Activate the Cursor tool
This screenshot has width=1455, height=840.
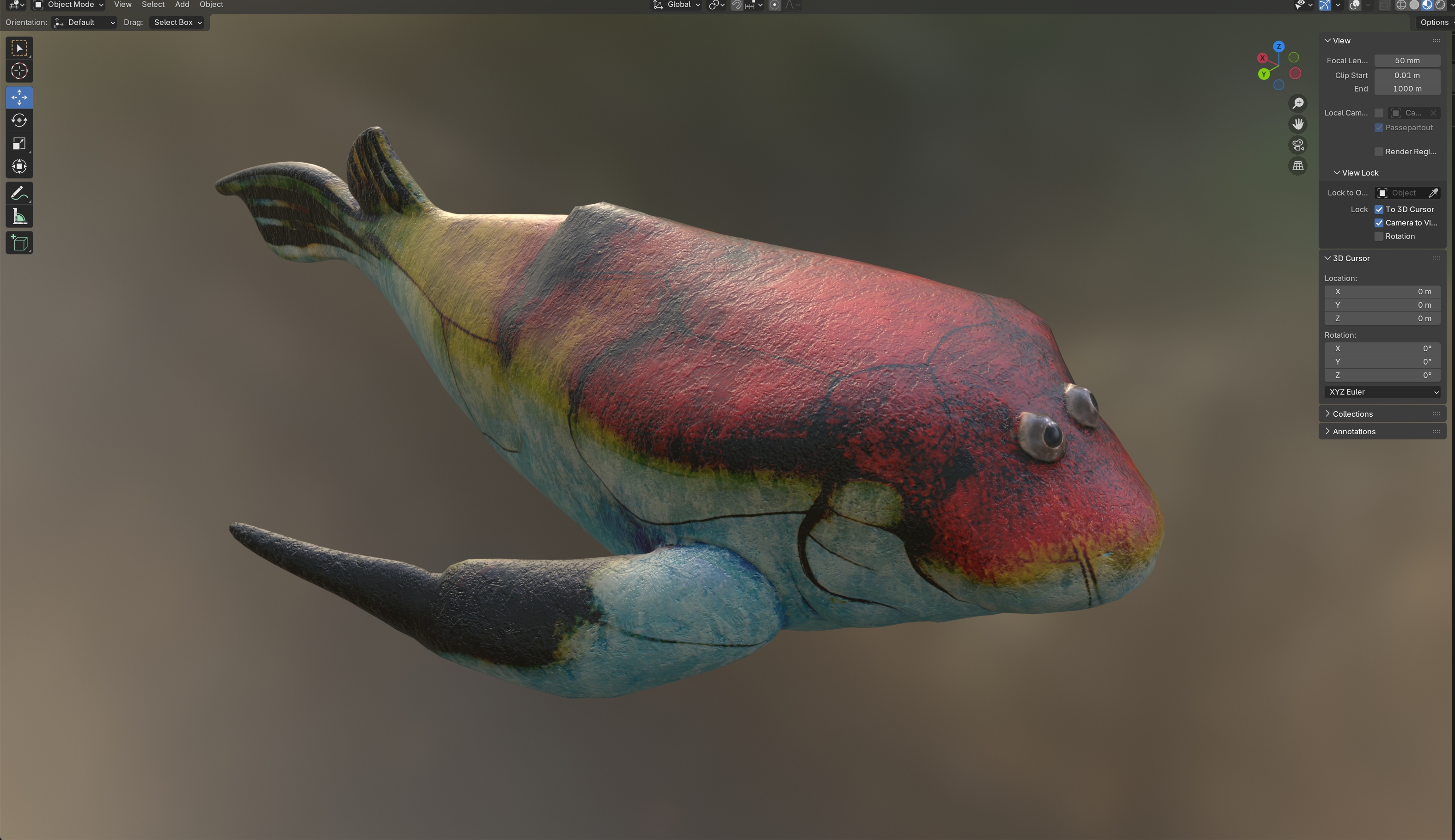[x=19, y=71]
